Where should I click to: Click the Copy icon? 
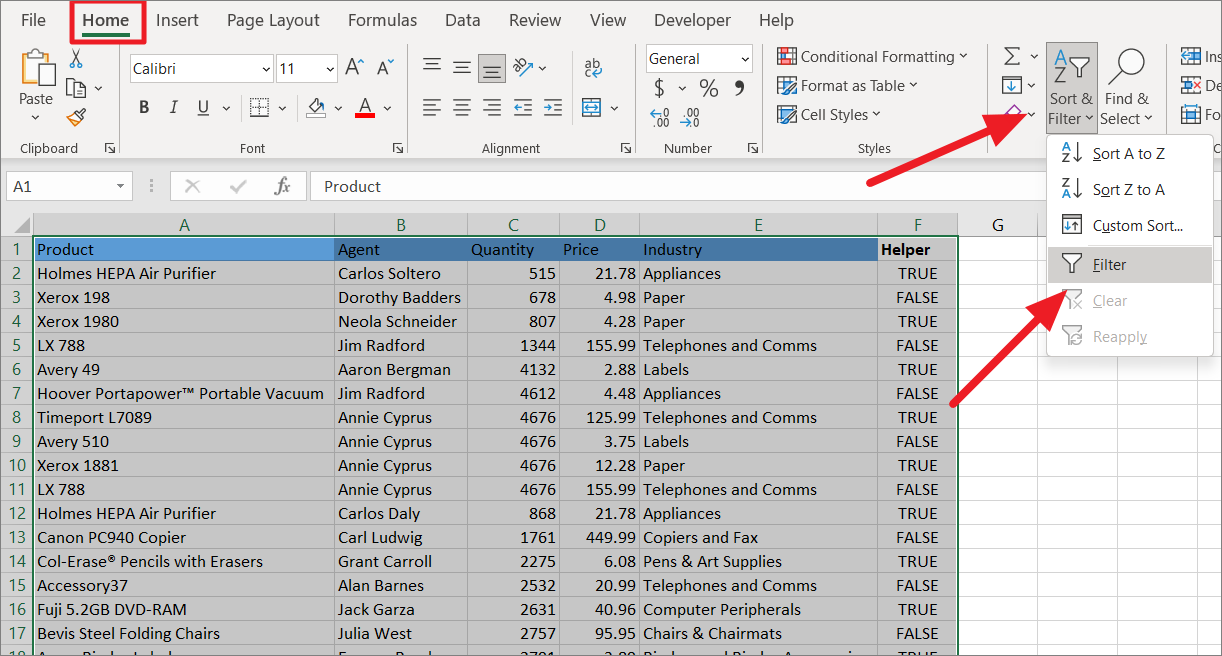(x=76, y=88)
